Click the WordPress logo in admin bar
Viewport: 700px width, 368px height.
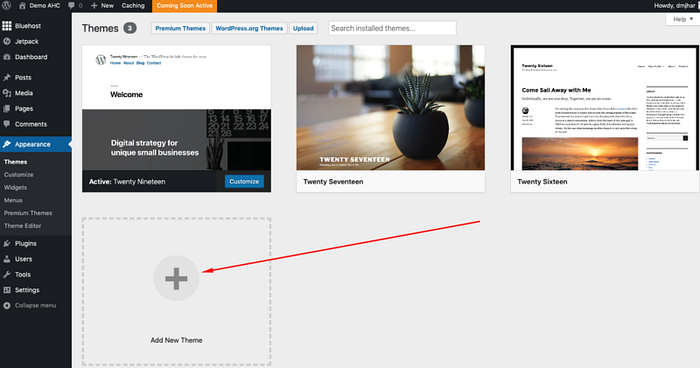point(6,6)
